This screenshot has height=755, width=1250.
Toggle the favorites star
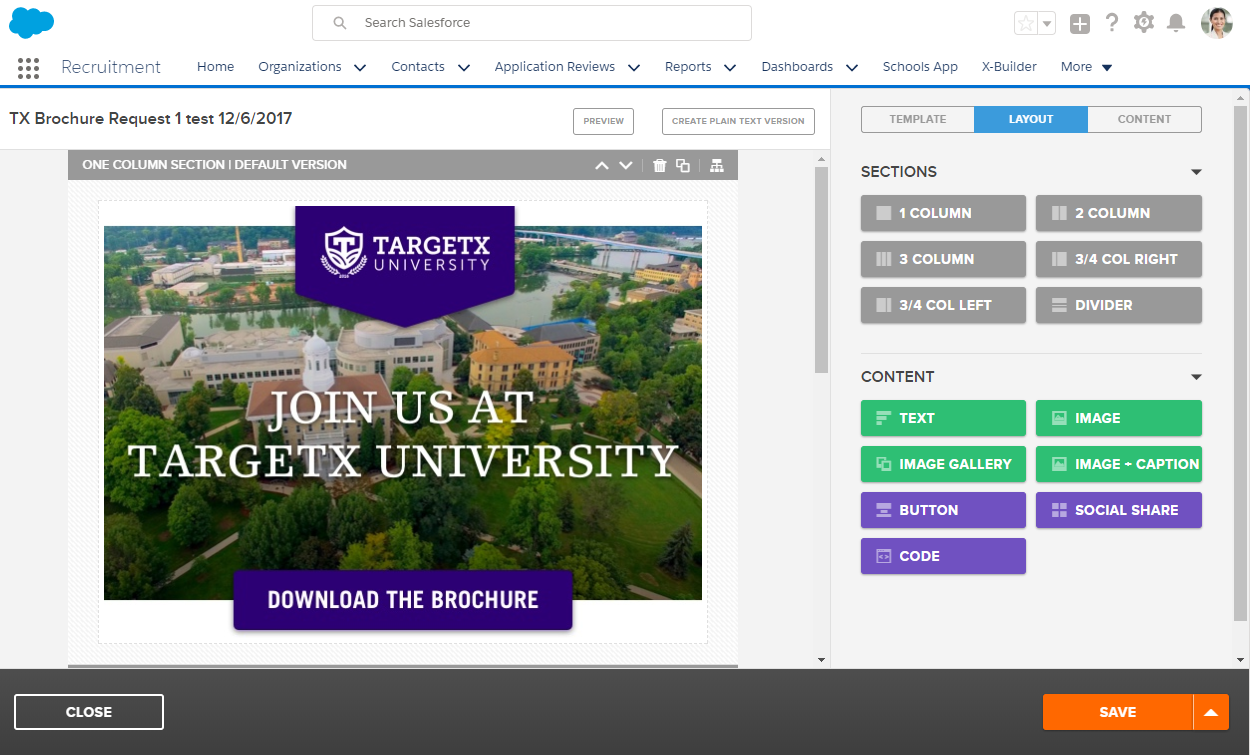click(1025, 23)
